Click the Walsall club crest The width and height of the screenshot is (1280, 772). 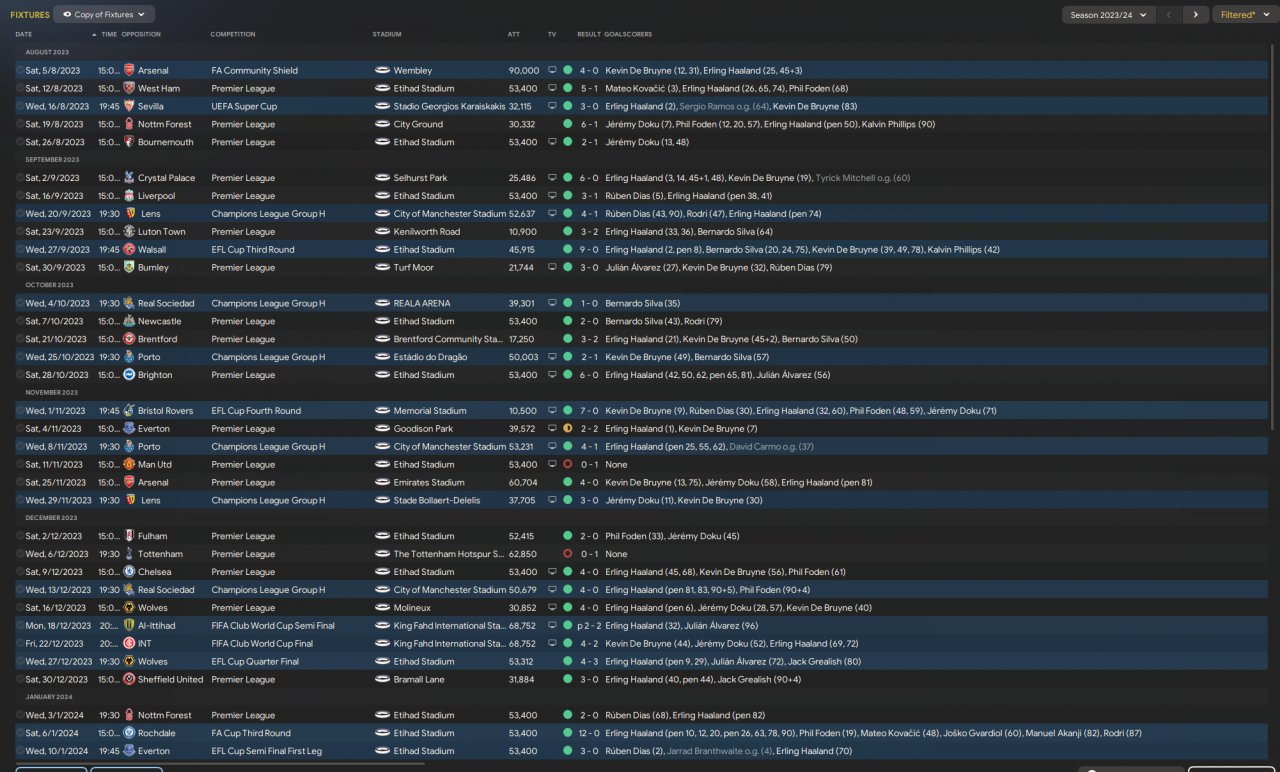pos(129,250)
